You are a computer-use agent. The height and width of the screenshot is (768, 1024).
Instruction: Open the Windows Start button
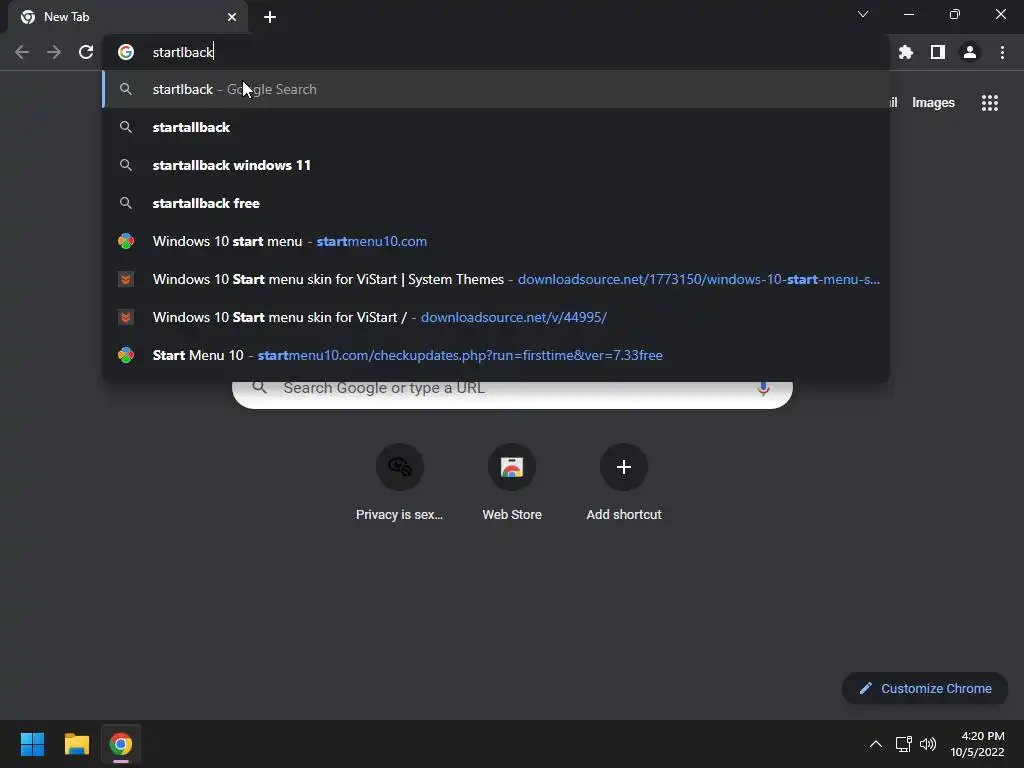point(32,744)
